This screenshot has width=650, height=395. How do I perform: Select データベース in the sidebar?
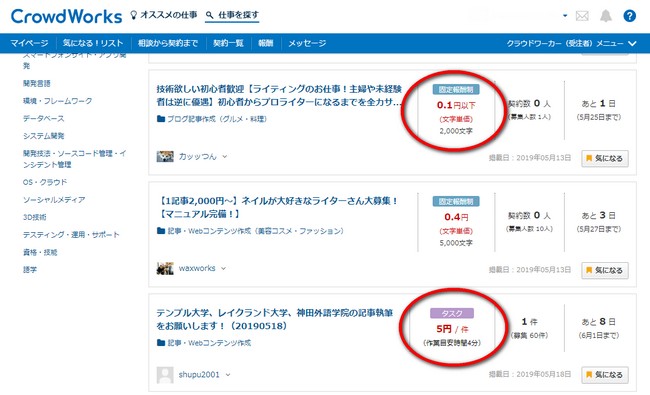[44, 118]
